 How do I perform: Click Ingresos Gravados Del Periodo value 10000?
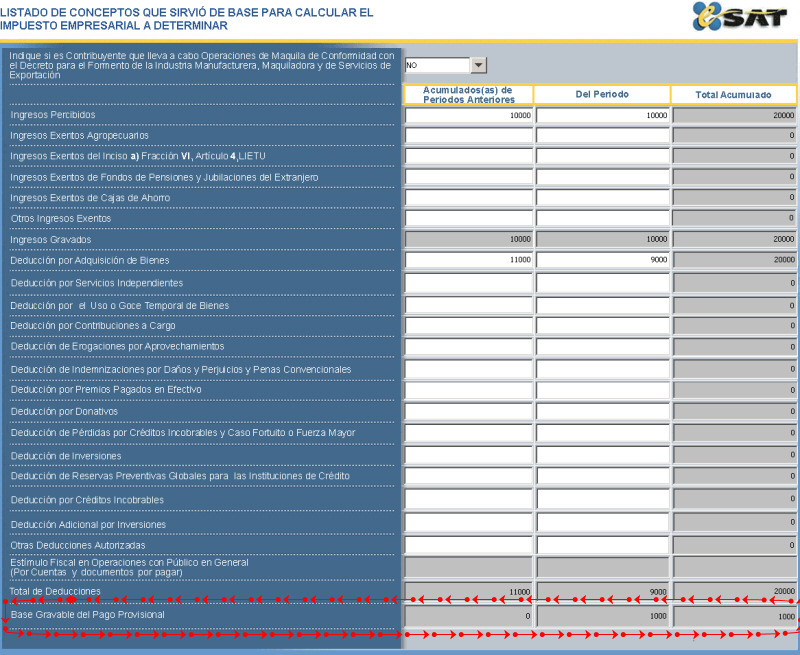(x=603, y=239)
